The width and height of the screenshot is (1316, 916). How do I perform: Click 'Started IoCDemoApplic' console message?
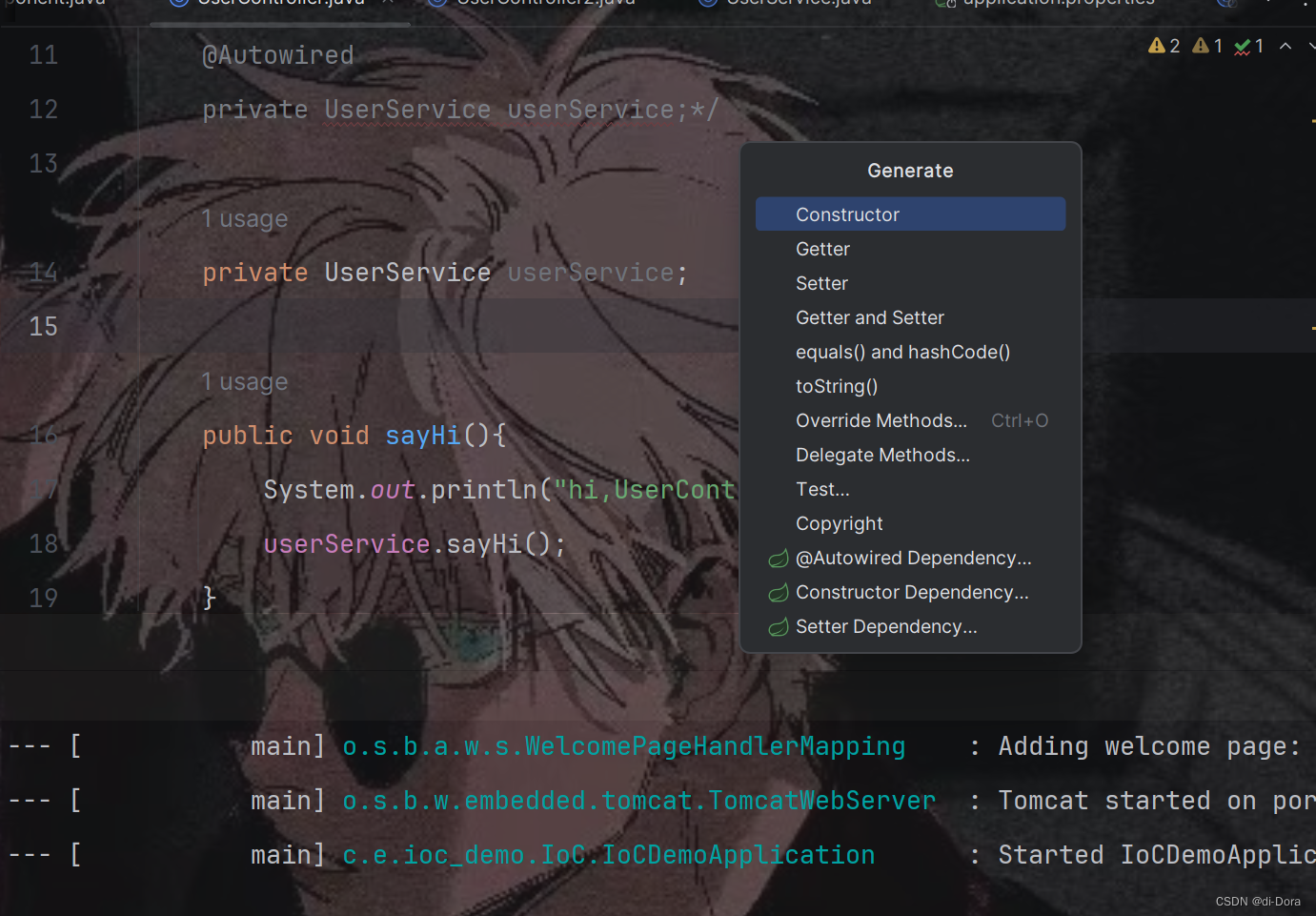tap(1157, 855)
